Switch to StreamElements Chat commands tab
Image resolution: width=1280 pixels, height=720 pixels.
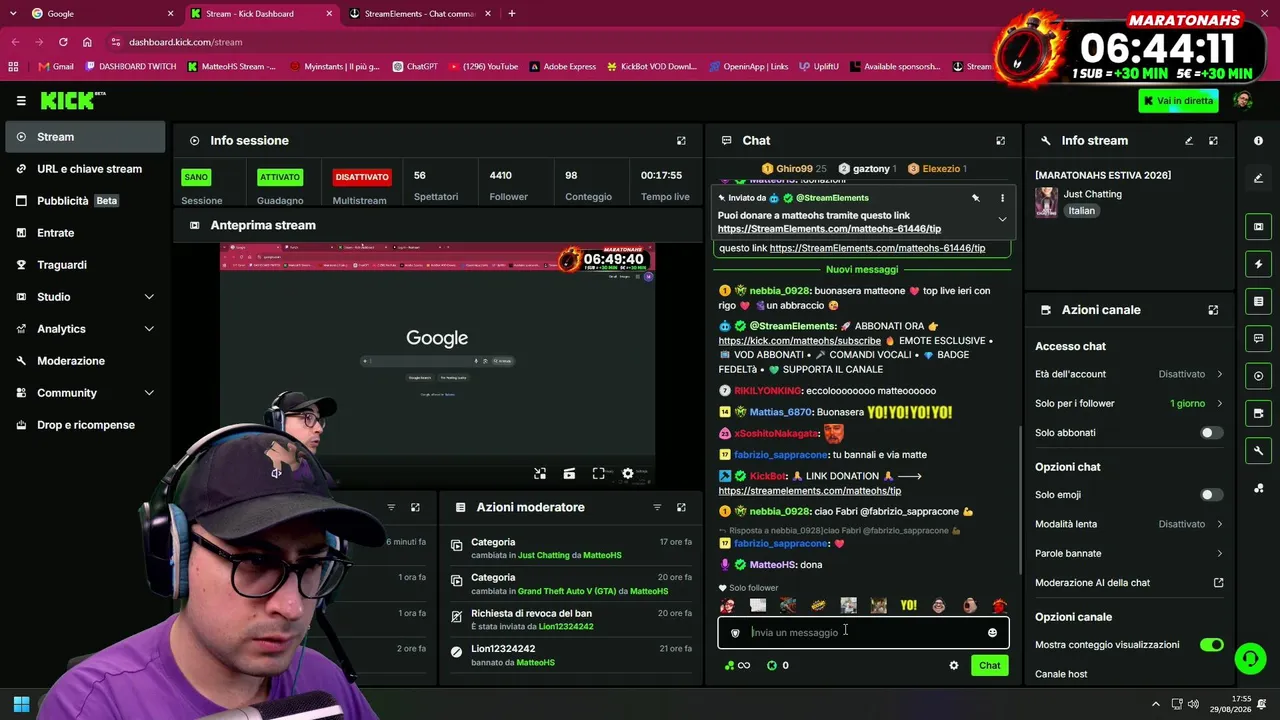point(421,14)
